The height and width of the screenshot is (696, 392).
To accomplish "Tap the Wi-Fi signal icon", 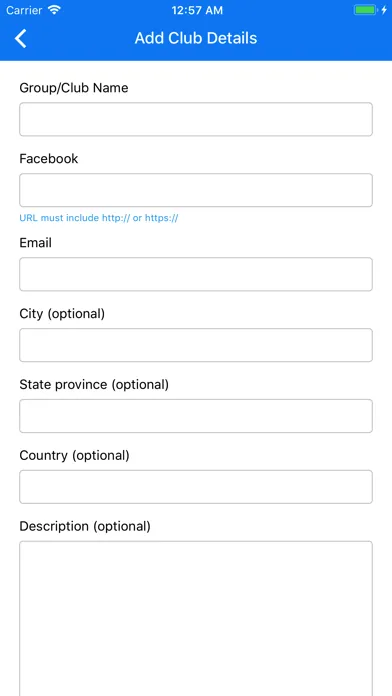I will click(54, 10).
